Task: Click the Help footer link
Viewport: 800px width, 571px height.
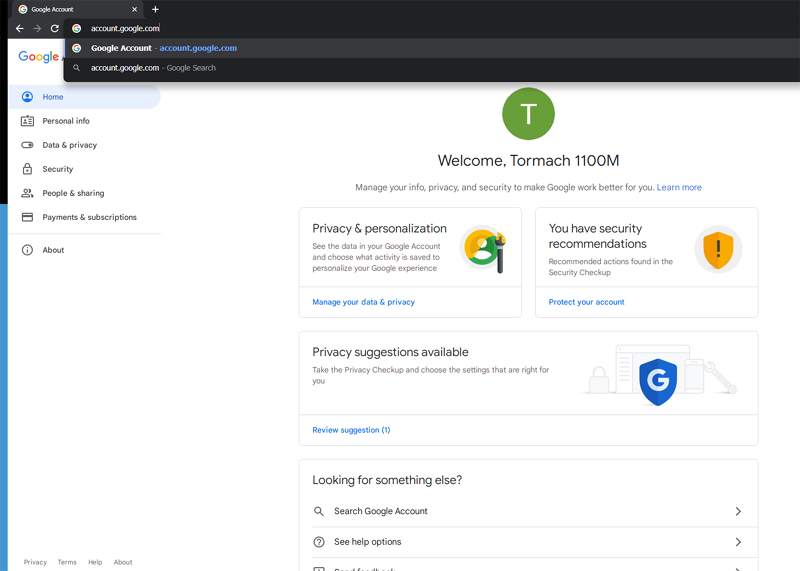Action: coord(95,562)
